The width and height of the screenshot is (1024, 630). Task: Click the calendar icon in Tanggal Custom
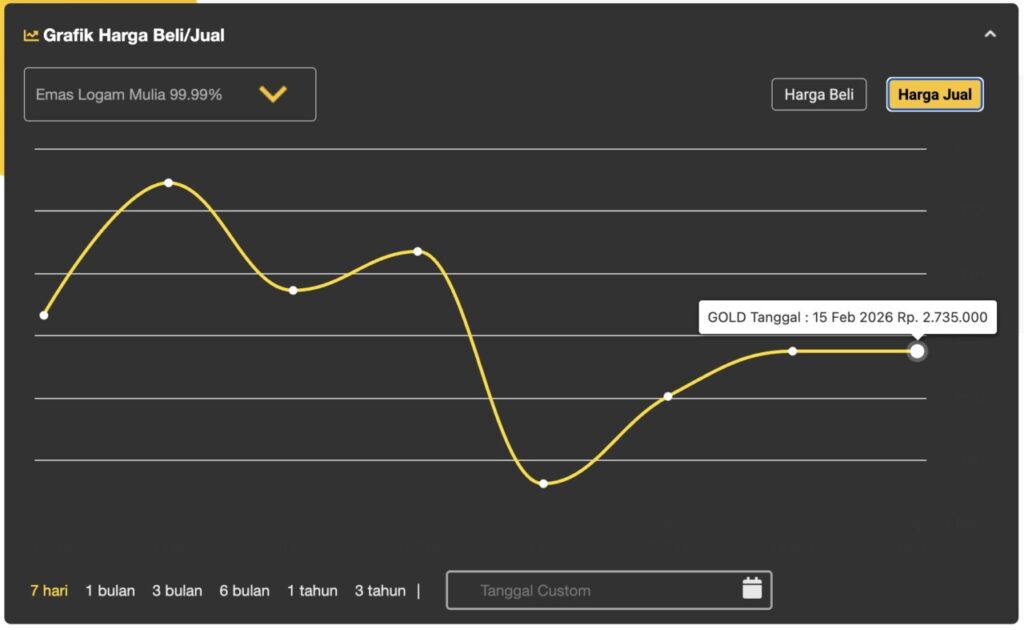pyautogui.click(x=752, y=589)
